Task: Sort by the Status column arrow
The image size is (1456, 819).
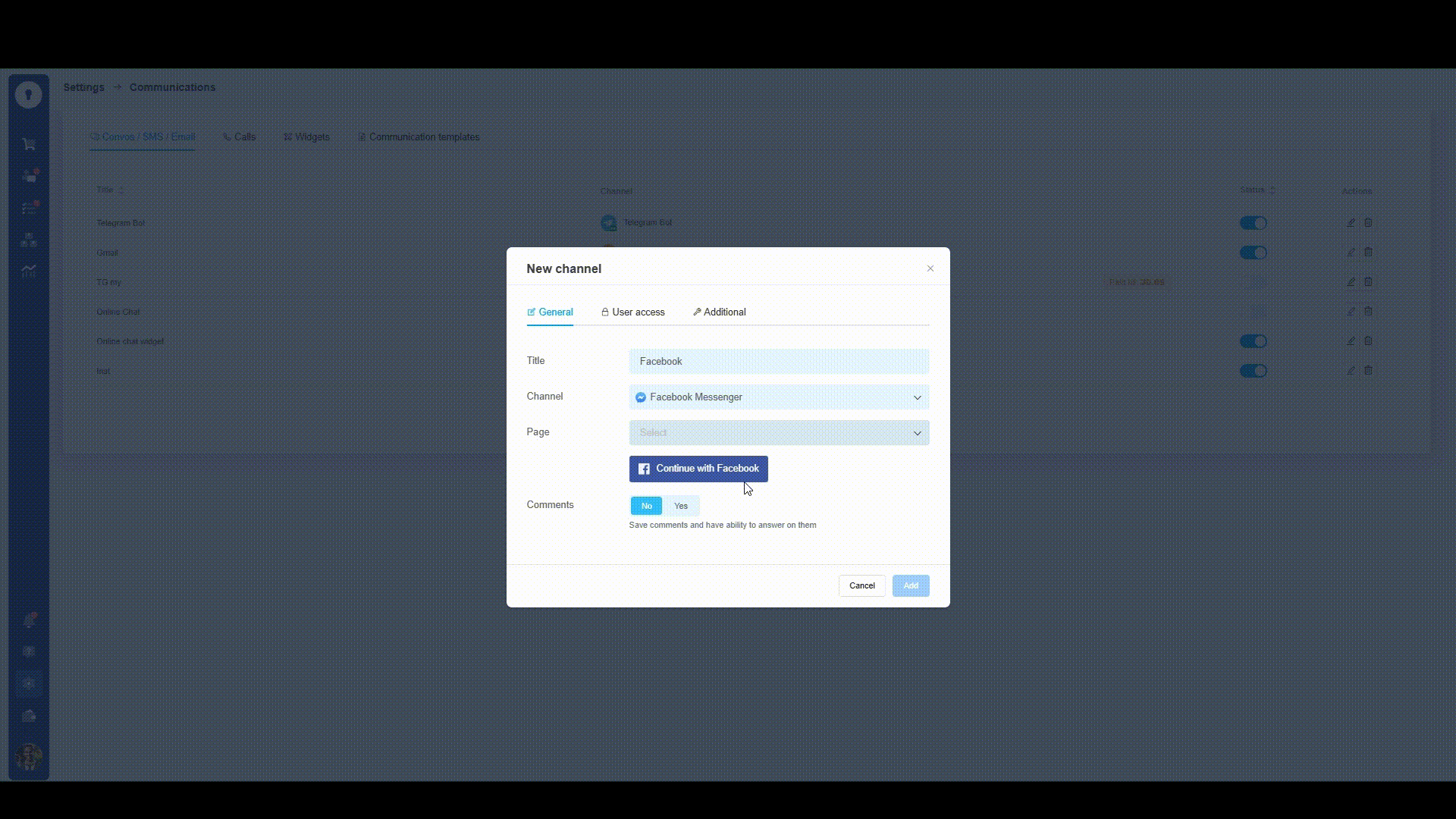Action: (x=1272, y=190)
